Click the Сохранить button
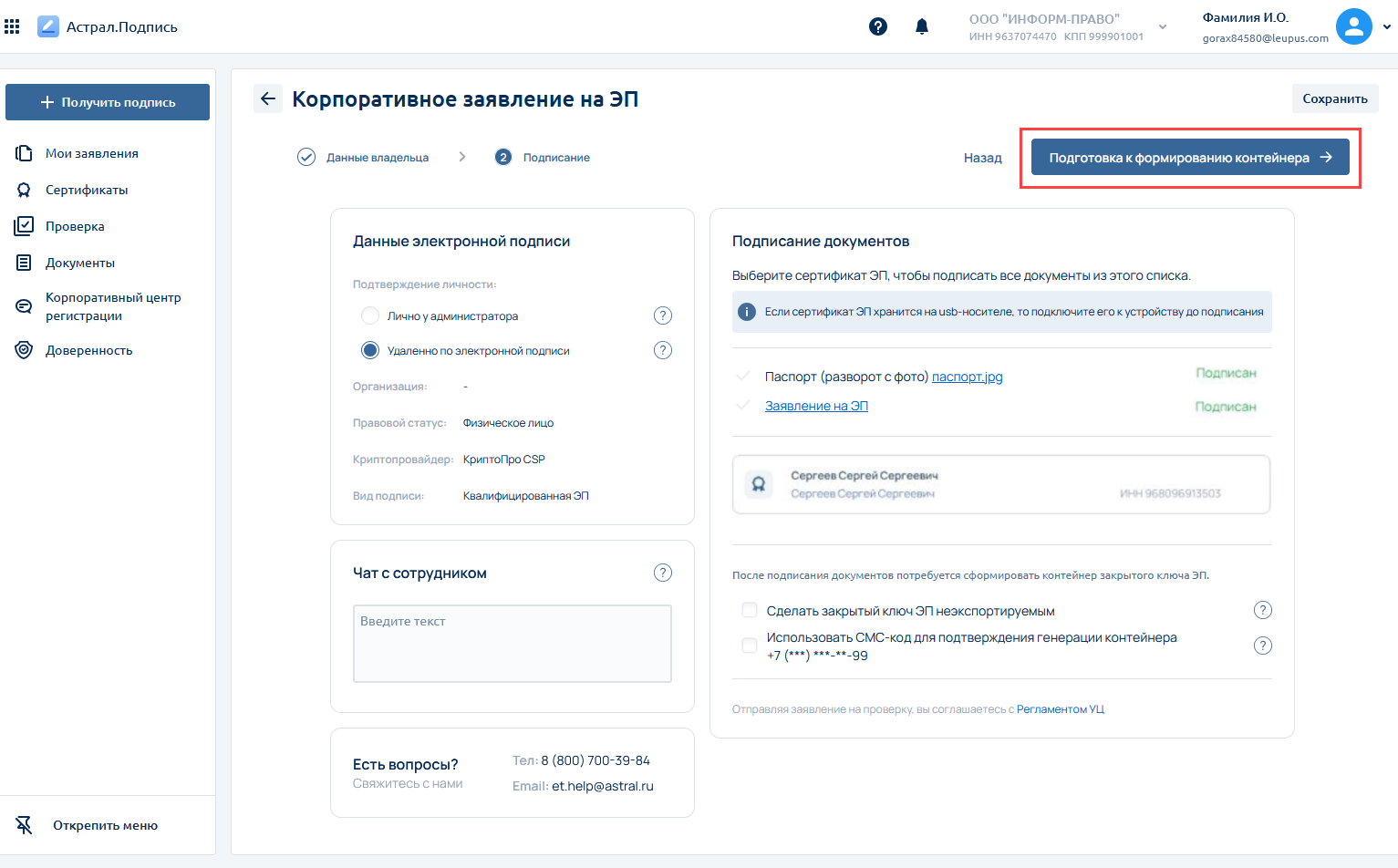This screenshot has height=868, width=1398. [1335, 98]
